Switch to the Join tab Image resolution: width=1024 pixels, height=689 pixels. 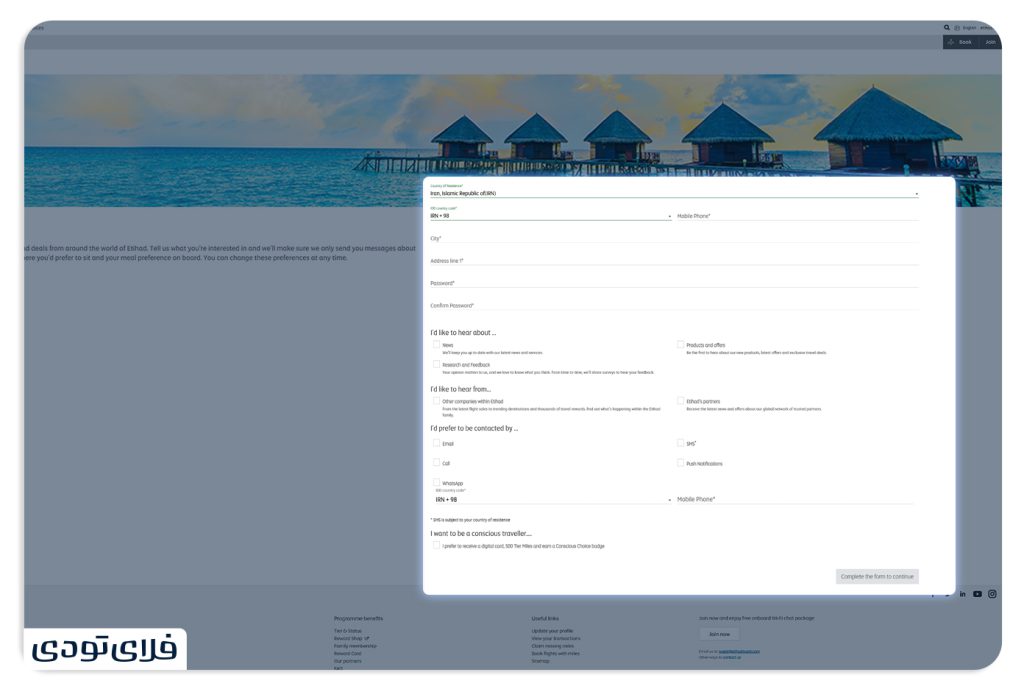coord(990,42)
